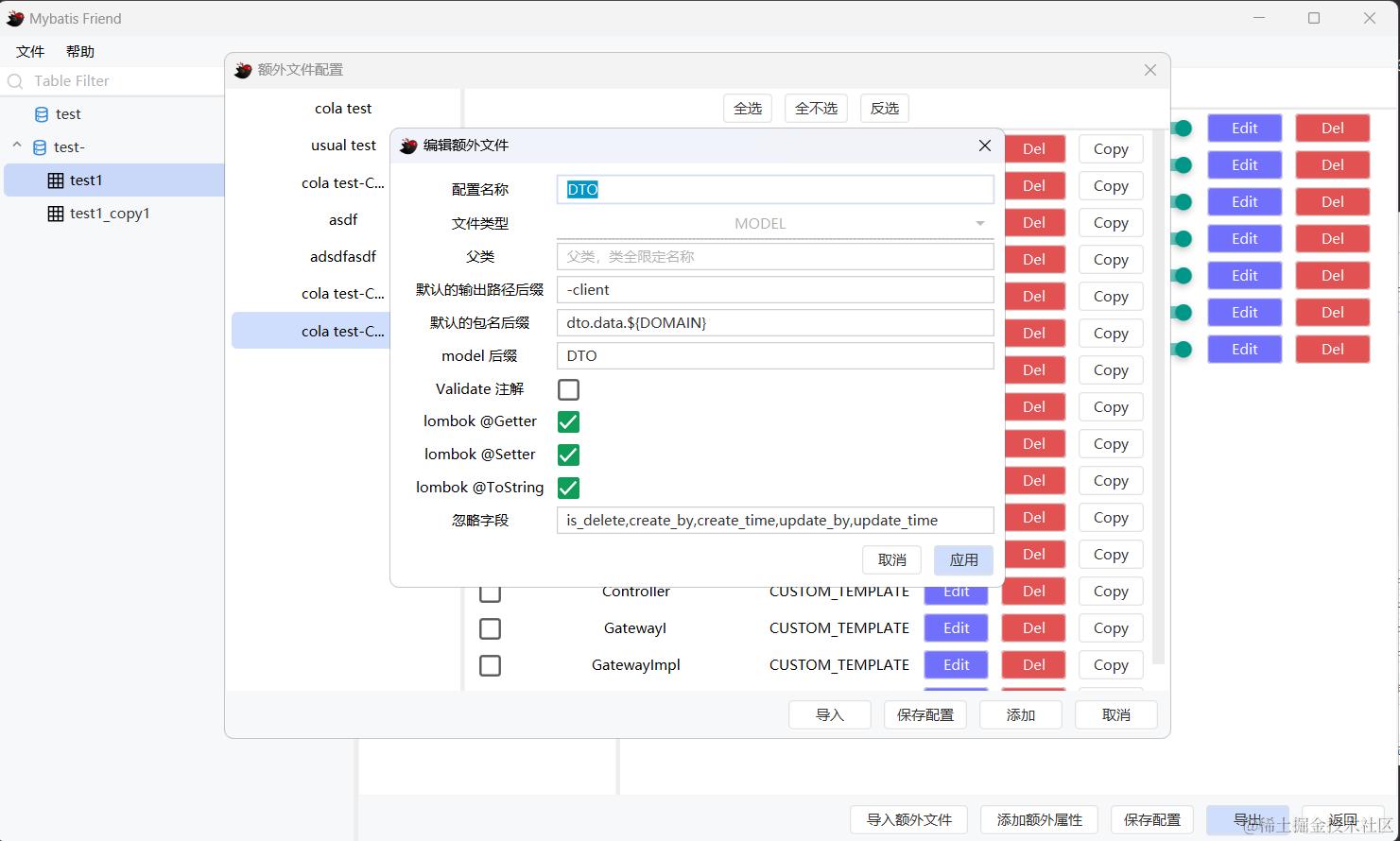Select the cola test configuration

point(343,109)
